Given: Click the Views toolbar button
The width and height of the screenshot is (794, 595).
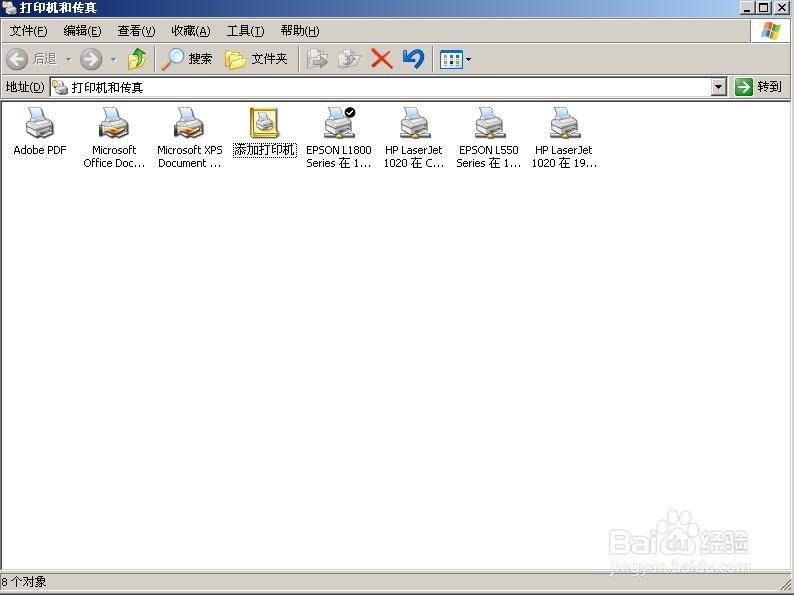Looking at the screenshot, I should (x=451, y=59).
